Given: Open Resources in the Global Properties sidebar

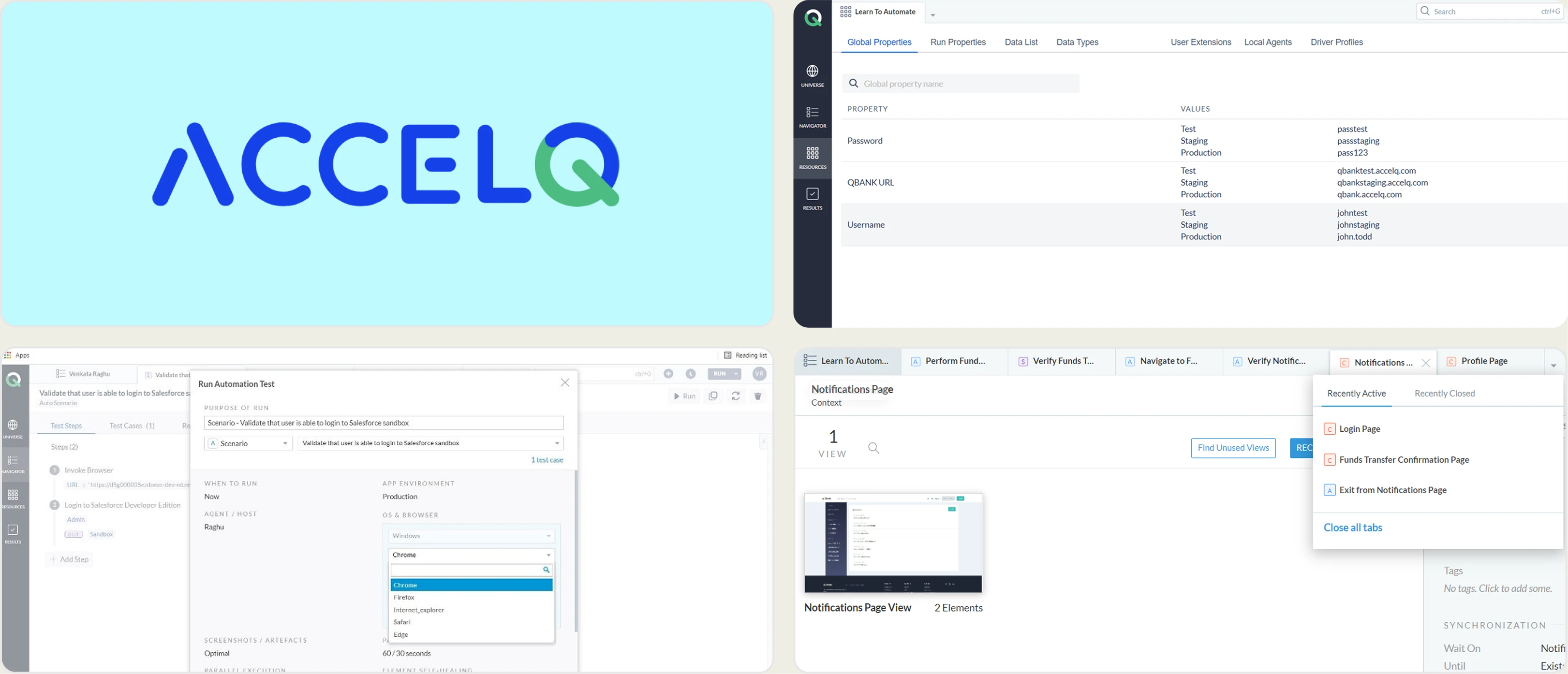Looking at the screenshot, I should tap(812, 158).
